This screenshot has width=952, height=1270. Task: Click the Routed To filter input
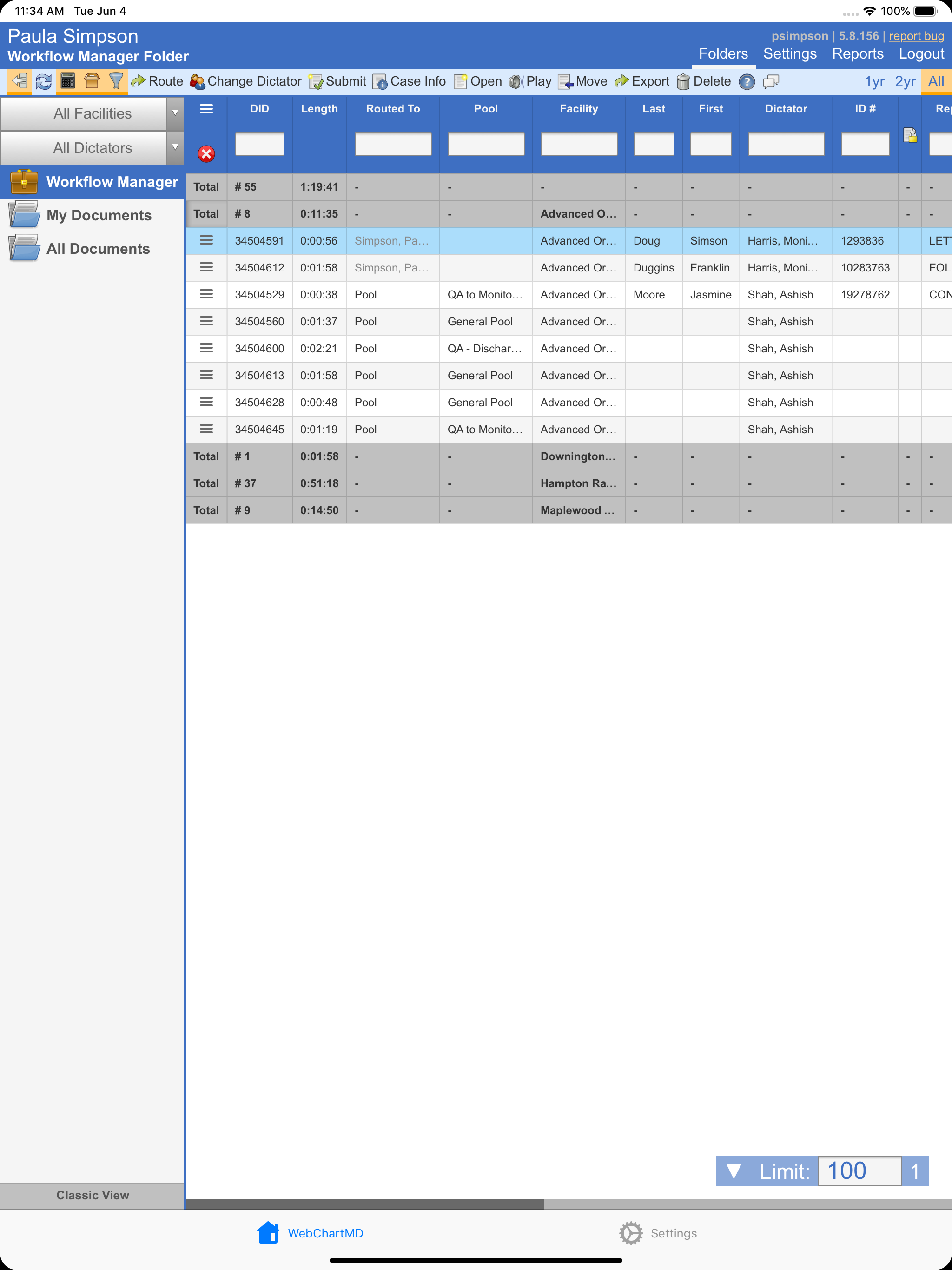[x=393, y=144]
